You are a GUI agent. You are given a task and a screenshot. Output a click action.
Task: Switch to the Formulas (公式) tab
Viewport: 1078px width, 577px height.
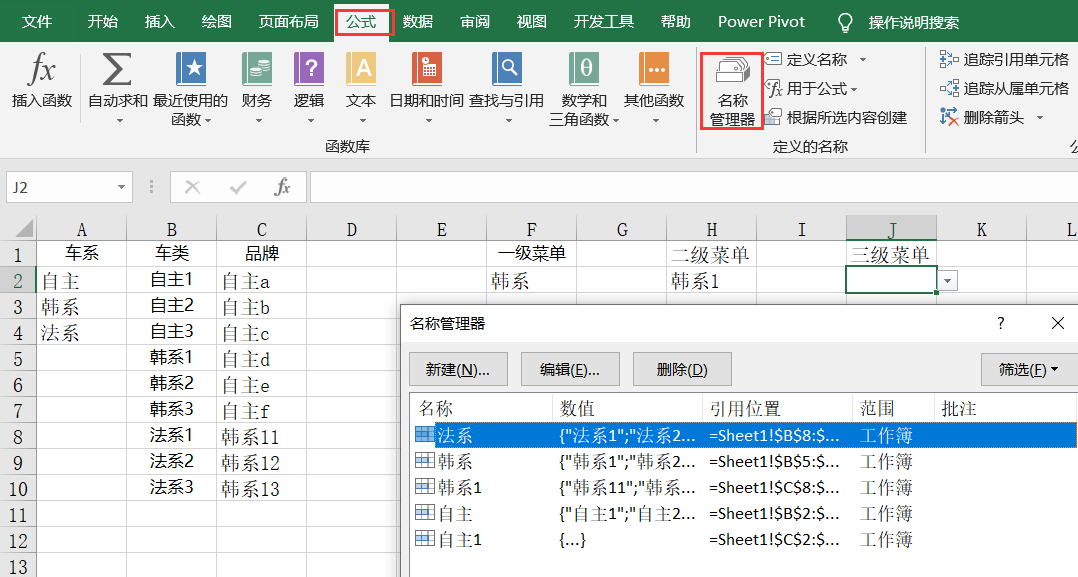pyautogui.click(x=362, y=22)
